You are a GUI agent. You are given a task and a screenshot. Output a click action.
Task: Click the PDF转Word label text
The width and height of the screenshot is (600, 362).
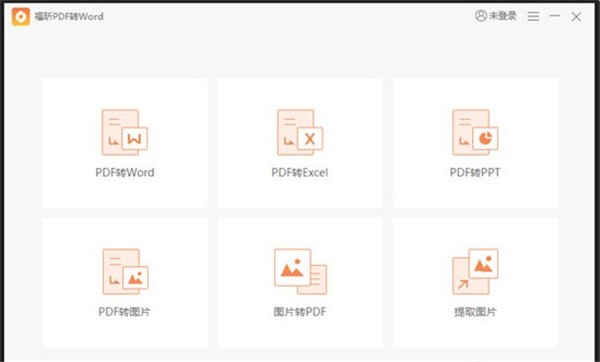[x=125, y=173]
